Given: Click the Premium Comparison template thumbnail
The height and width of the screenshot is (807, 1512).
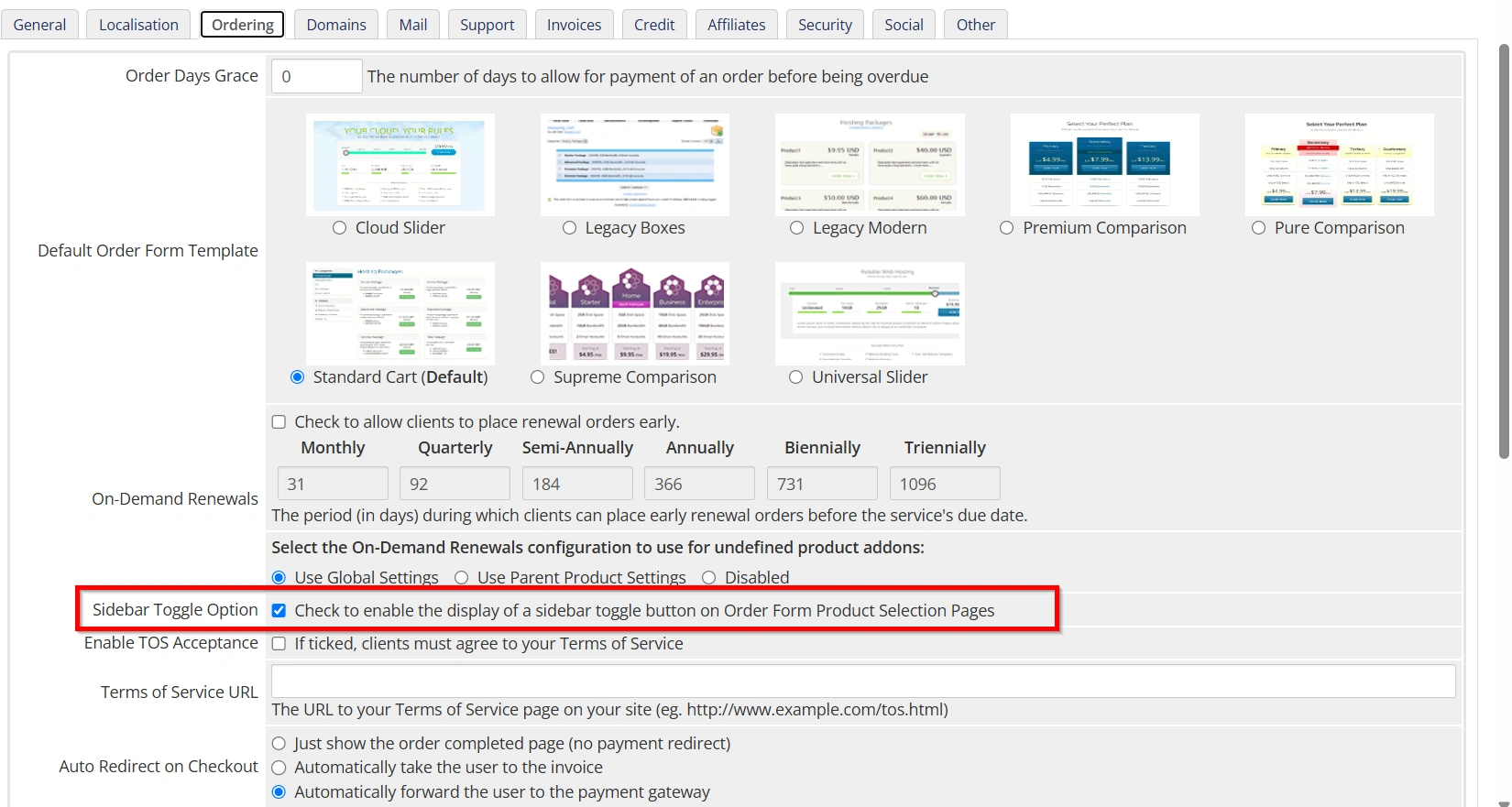Looking at the screenshot, I should (1104, 165).
